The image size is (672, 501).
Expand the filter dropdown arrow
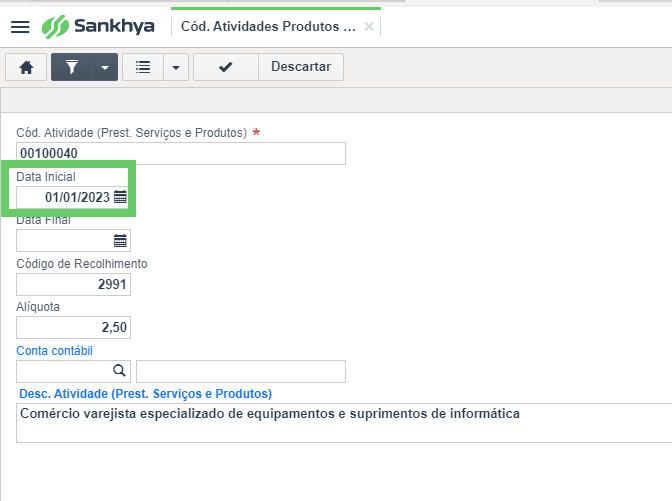click(x=105, y=67)
